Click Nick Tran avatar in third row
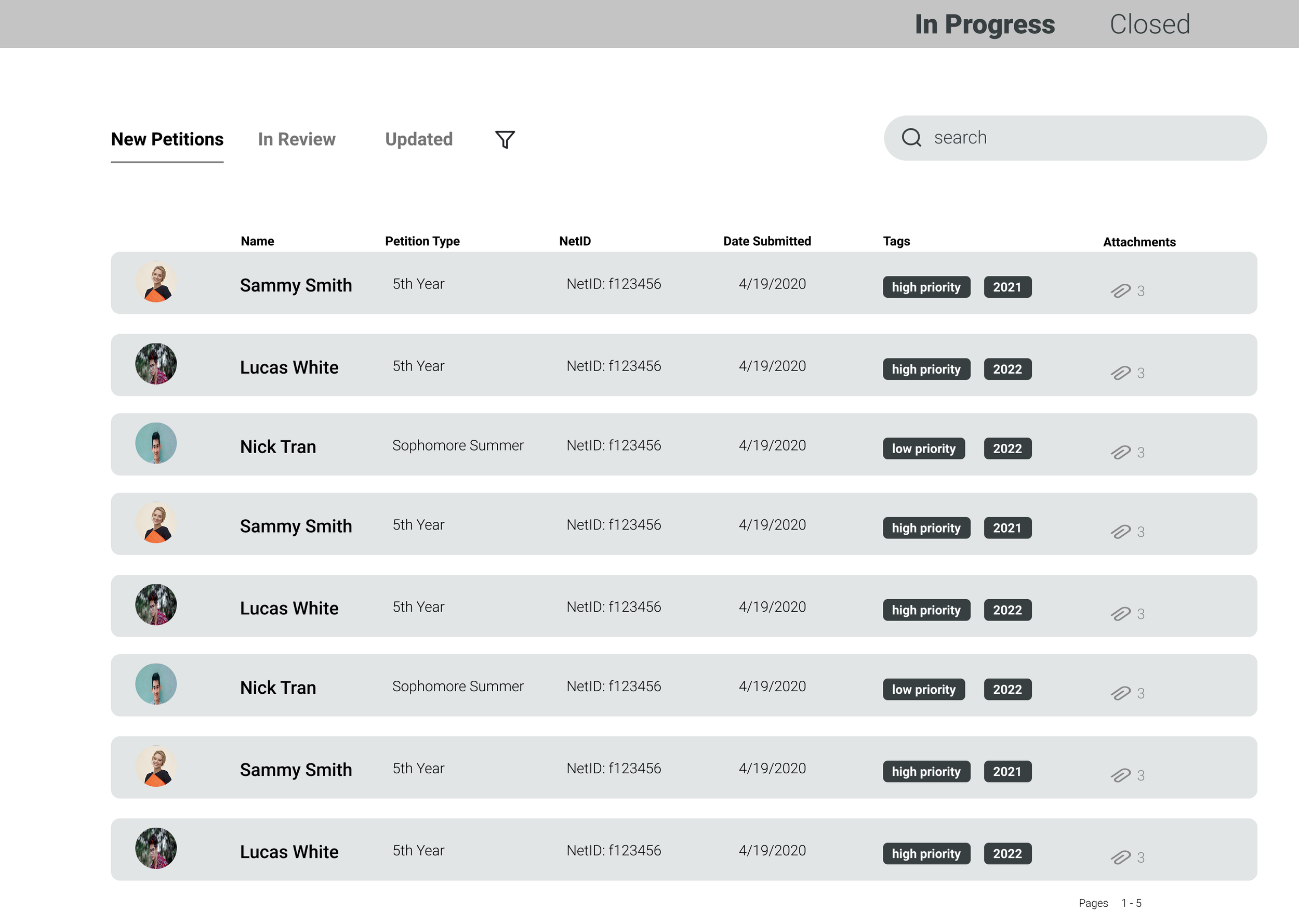This screenshot has width=1299, height=924. [x=156, y=443]
